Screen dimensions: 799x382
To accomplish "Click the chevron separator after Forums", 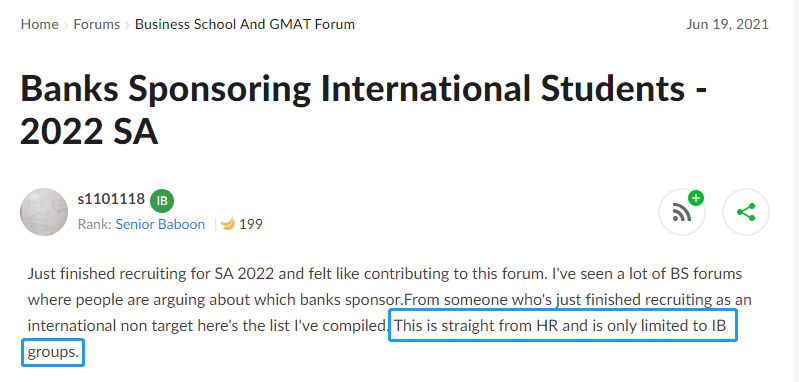I will [x=127, y=24].
